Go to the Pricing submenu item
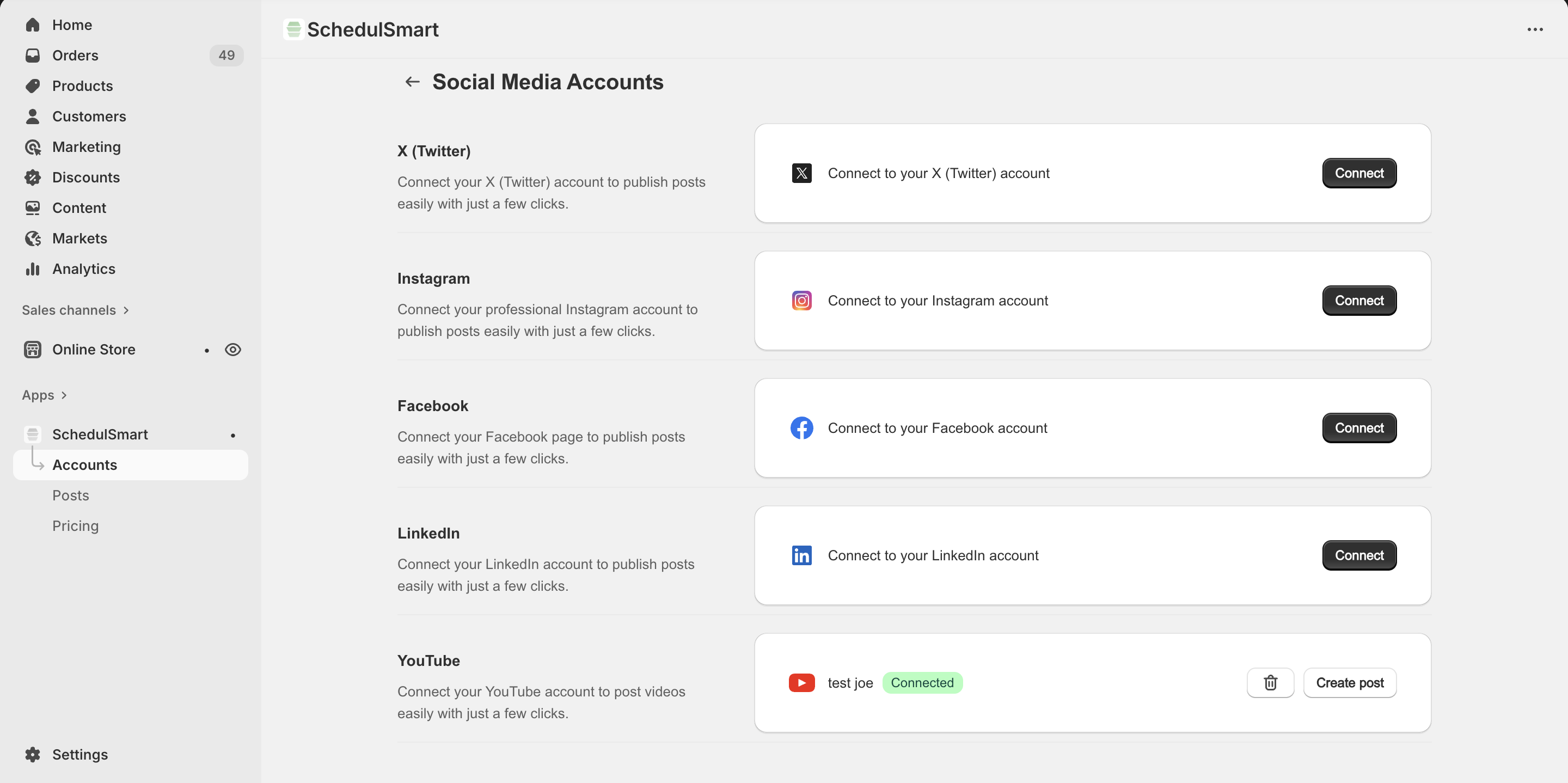The height and width of the screenshot is (783, 1568). [76, 525]
